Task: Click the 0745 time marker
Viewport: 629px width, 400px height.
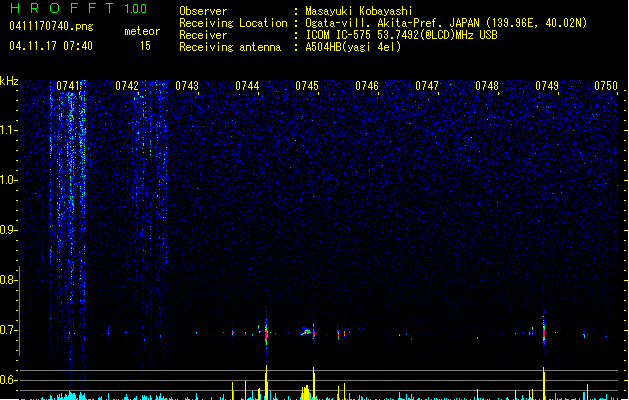Action: tap(307, 86)
